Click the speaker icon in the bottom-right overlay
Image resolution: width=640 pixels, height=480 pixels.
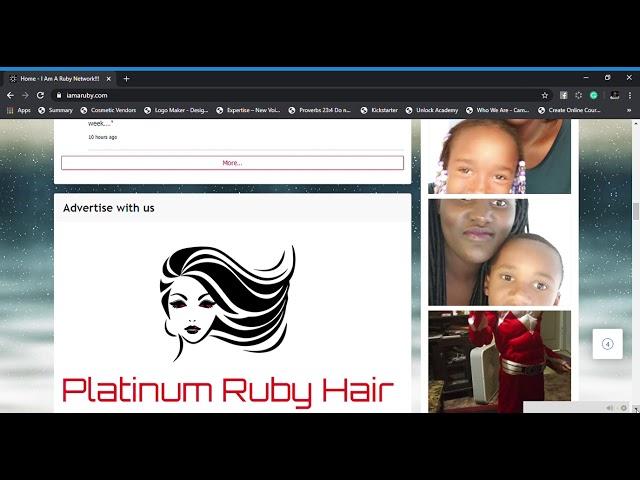tap(609, 408)
